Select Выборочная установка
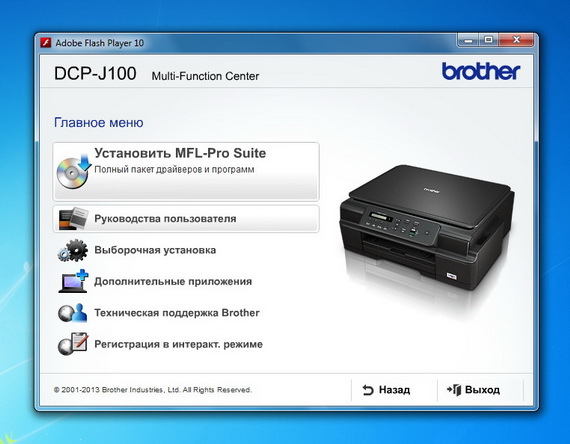570x444 pixels. (x=155, y=250)
